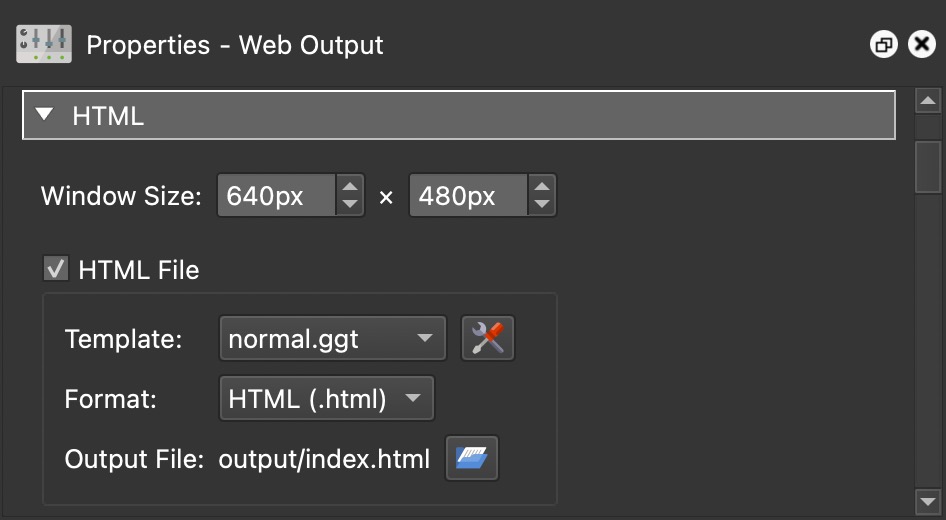Open the Template dropdown showing normal.ggt

click(x=331, y=339)
